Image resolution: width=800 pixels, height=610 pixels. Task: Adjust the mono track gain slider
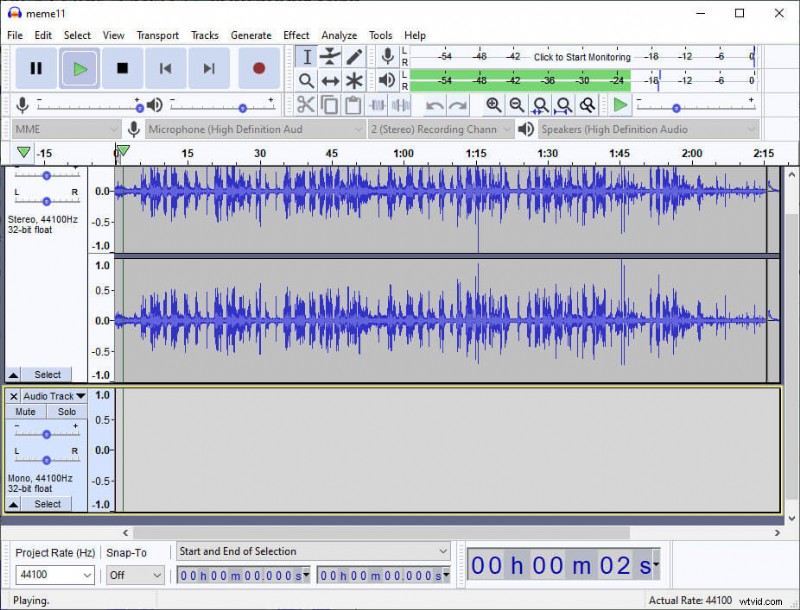coord(46,433)
